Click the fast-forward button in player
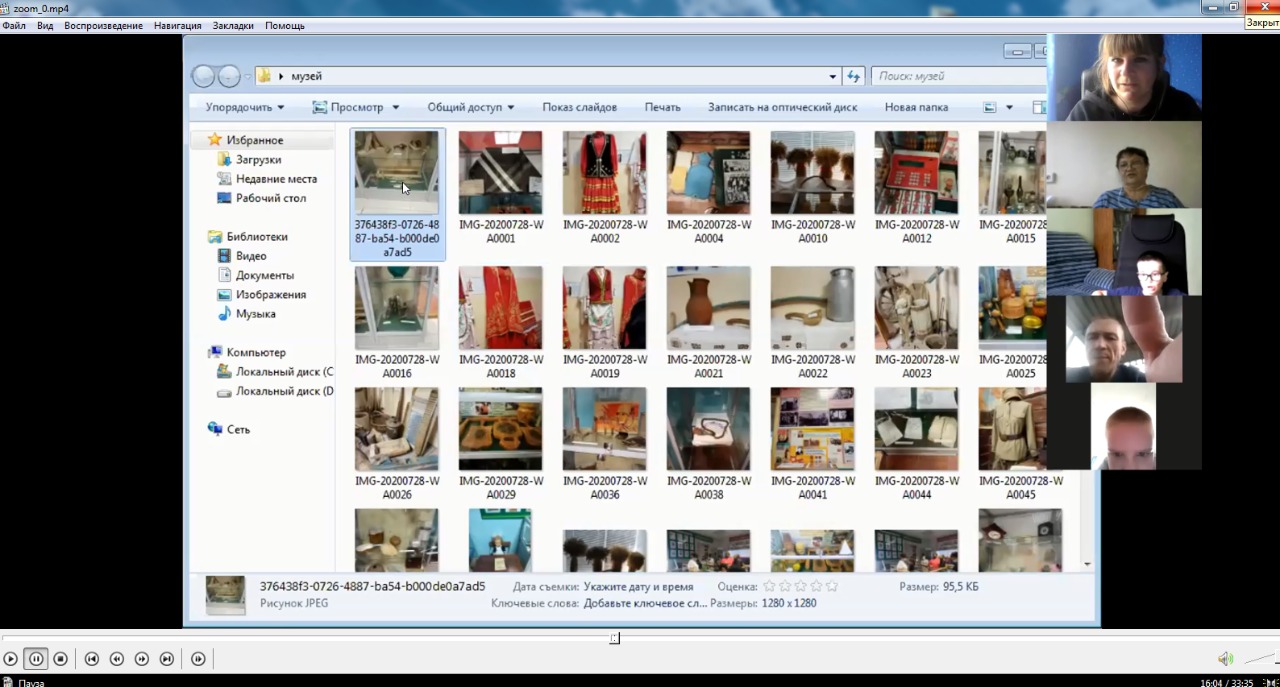The image size is (1280, 687). point(142,659)
